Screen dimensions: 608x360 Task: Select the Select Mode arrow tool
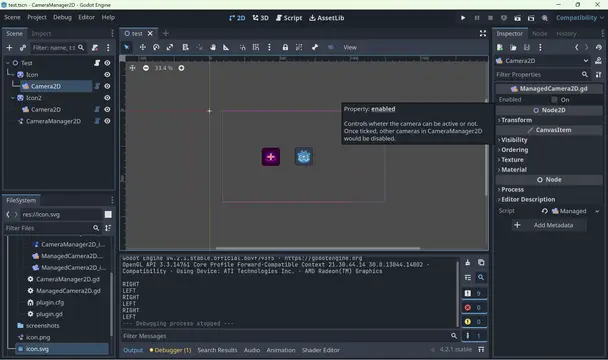point(126,47)
